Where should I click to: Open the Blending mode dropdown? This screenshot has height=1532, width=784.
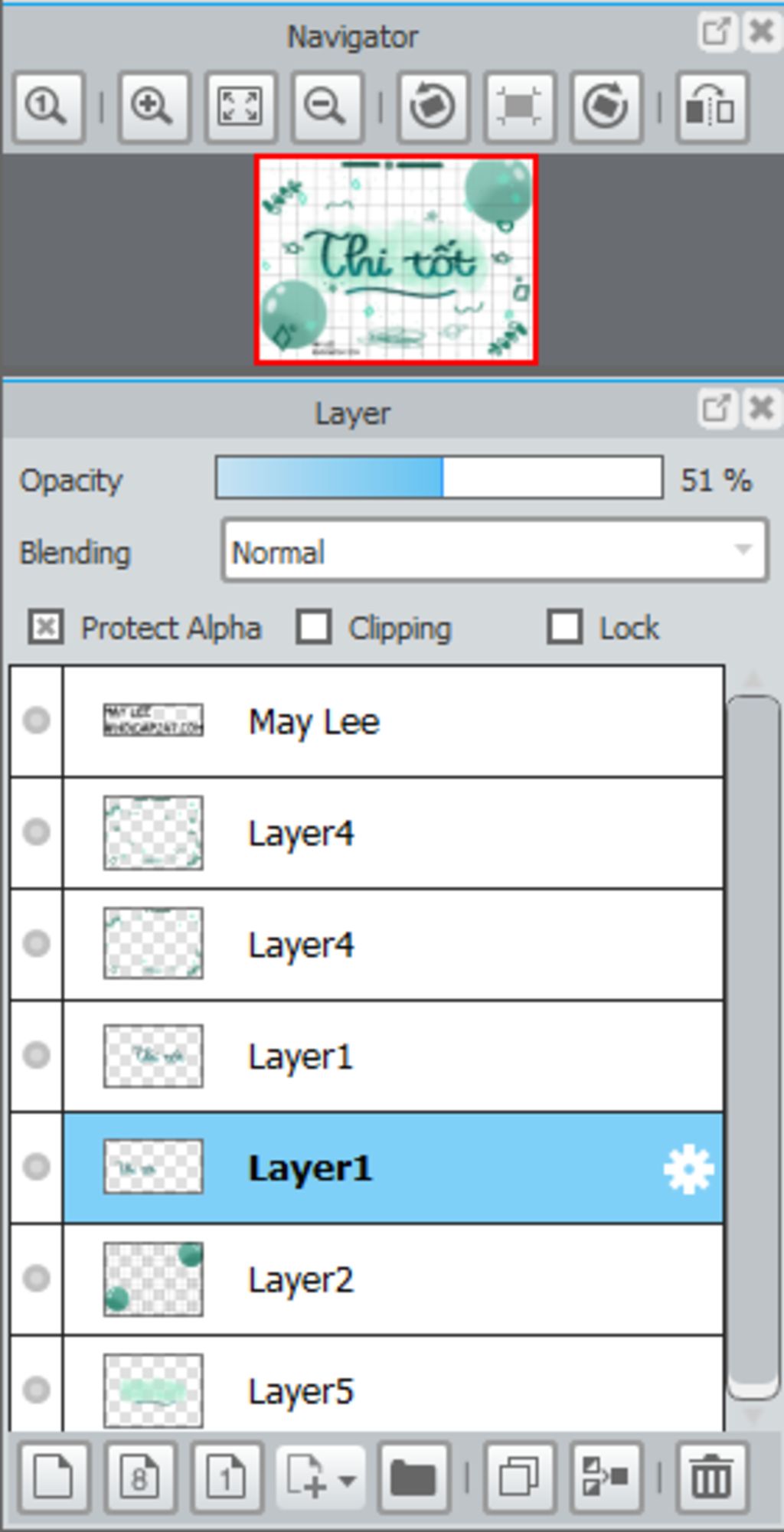tap(495, 551)
